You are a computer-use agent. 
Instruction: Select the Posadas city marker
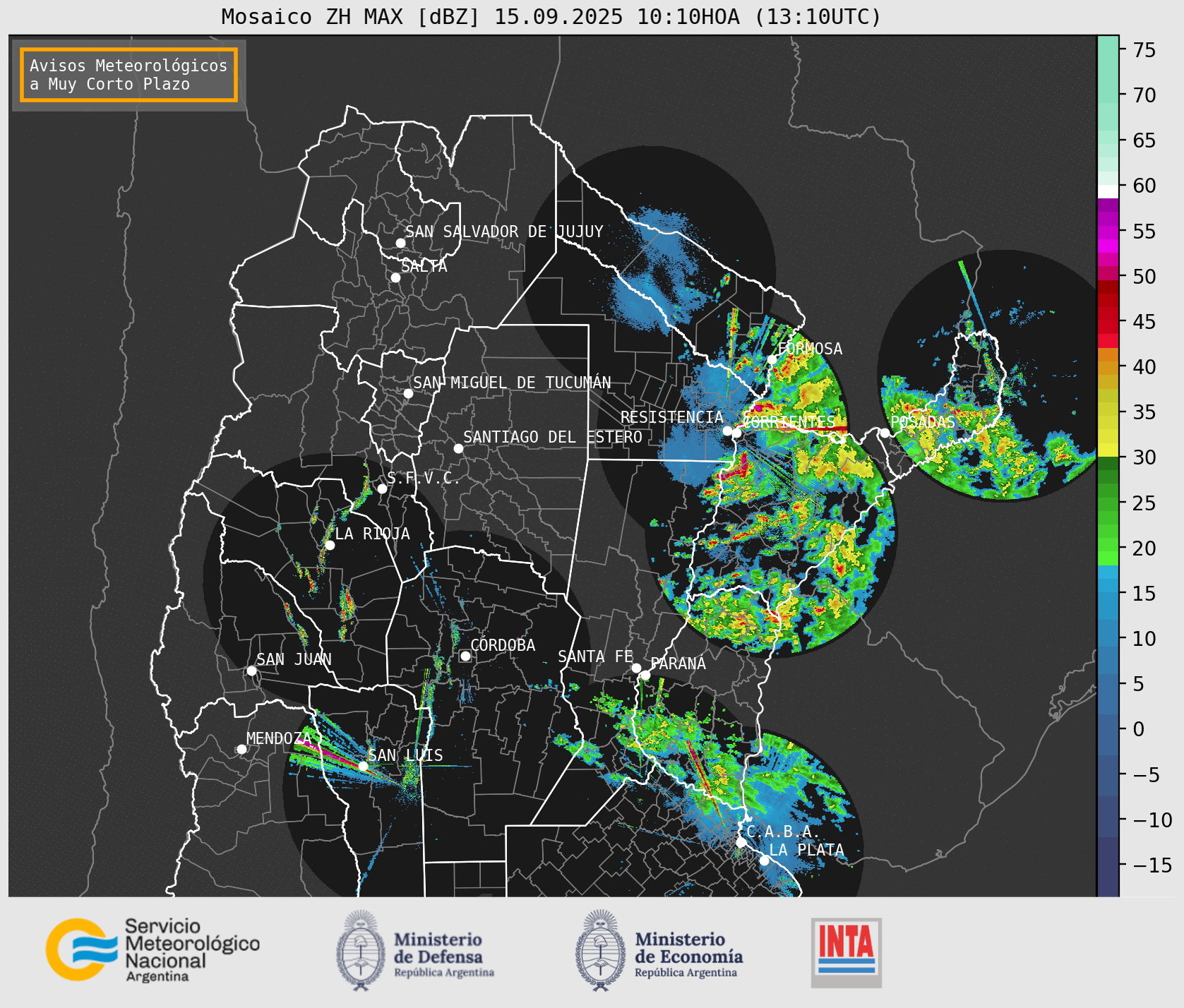point(885,433)
